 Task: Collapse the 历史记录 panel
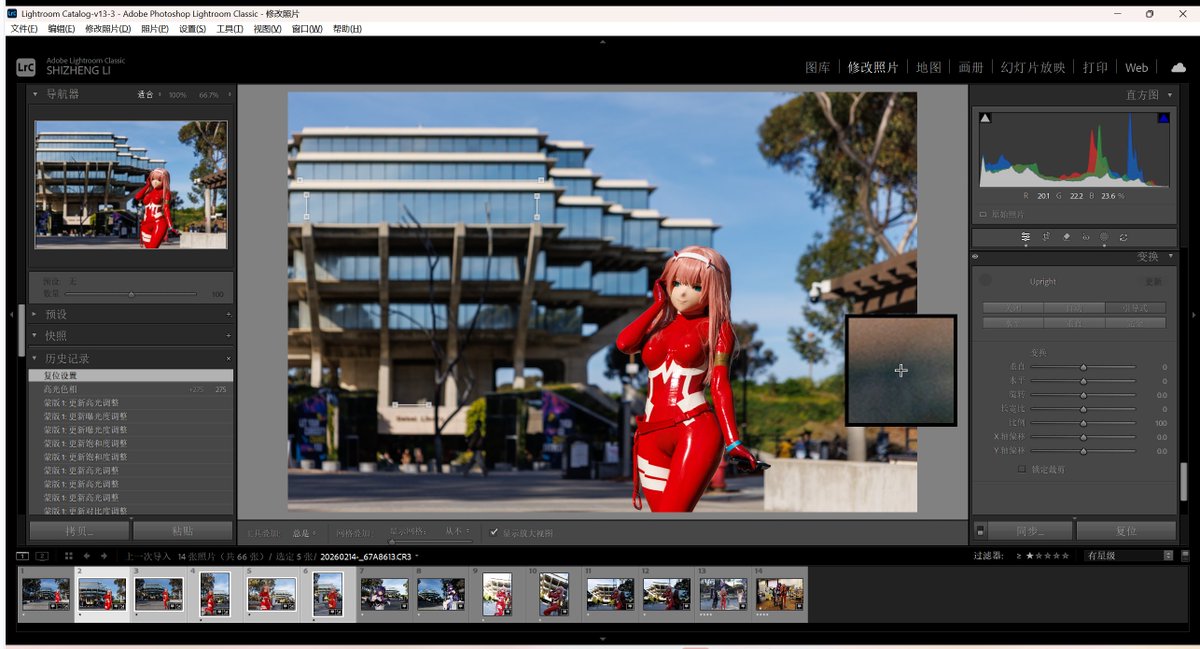36,358
